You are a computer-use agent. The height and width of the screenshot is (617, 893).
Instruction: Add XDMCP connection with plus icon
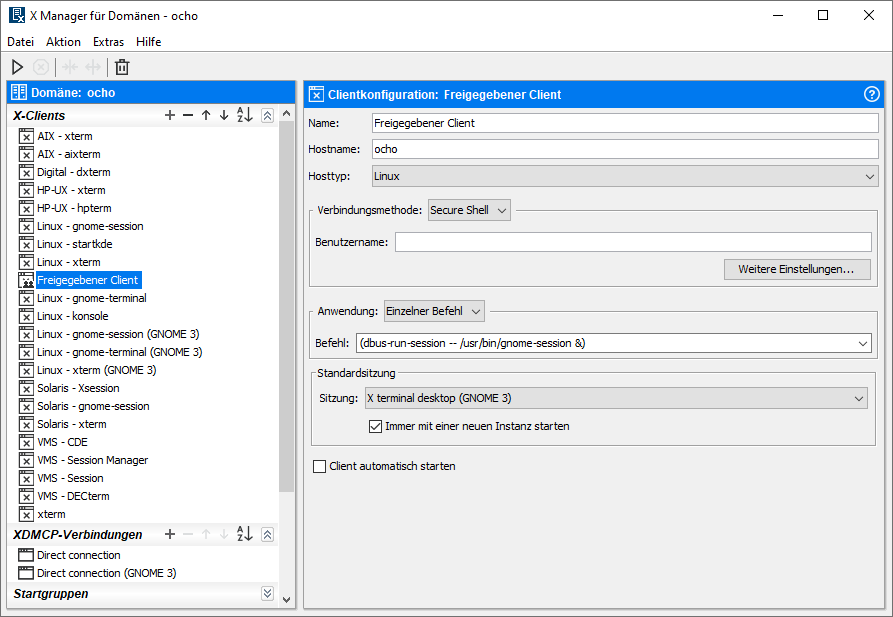[x=170, y=535]
